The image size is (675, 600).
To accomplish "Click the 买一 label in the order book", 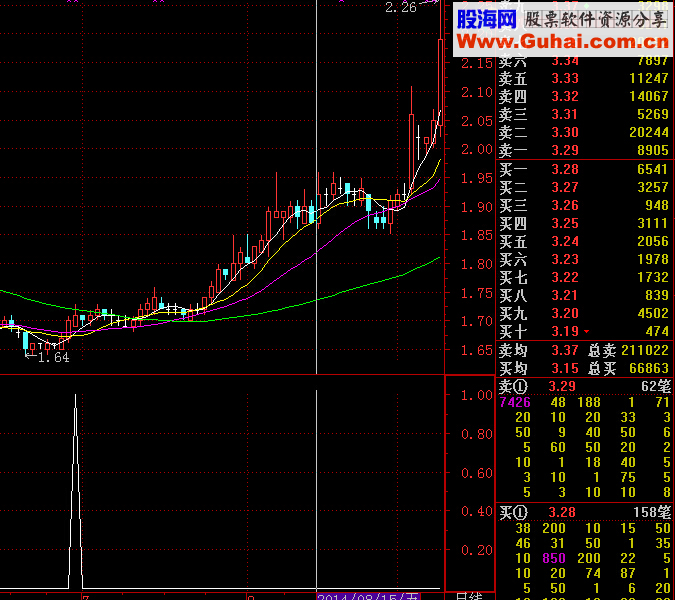I will coord(512,170).
